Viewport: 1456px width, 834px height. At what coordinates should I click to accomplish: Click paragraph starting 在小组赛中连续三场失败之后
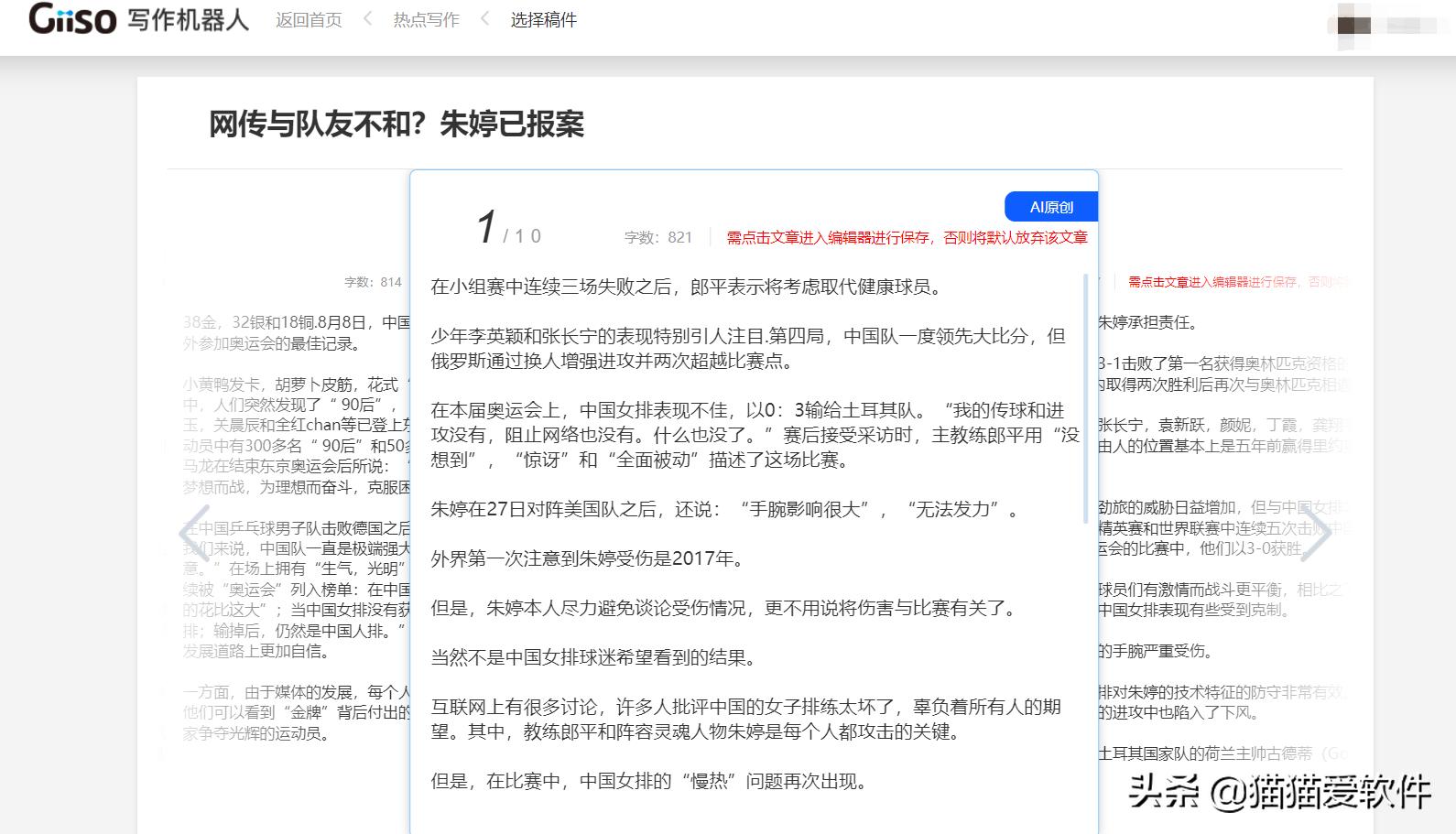pos(686,287)
